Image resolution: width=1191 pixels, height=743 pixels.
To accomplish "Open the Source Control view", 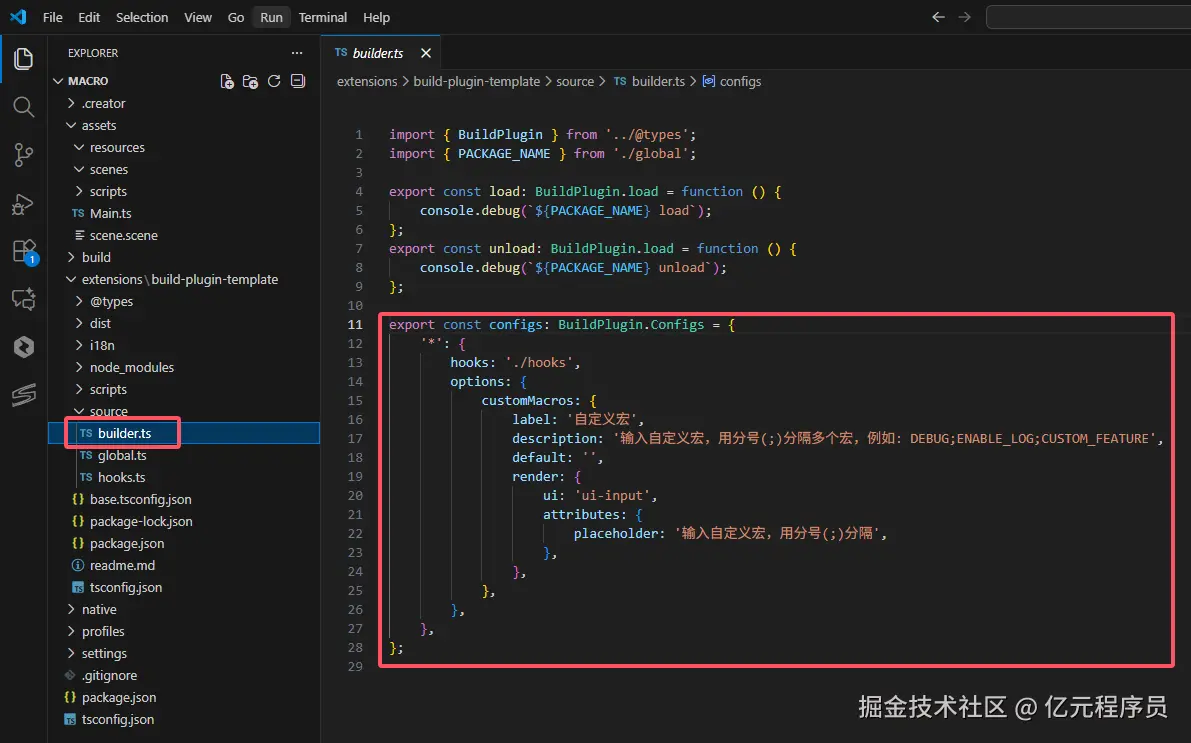I will [x=23, y=155].
